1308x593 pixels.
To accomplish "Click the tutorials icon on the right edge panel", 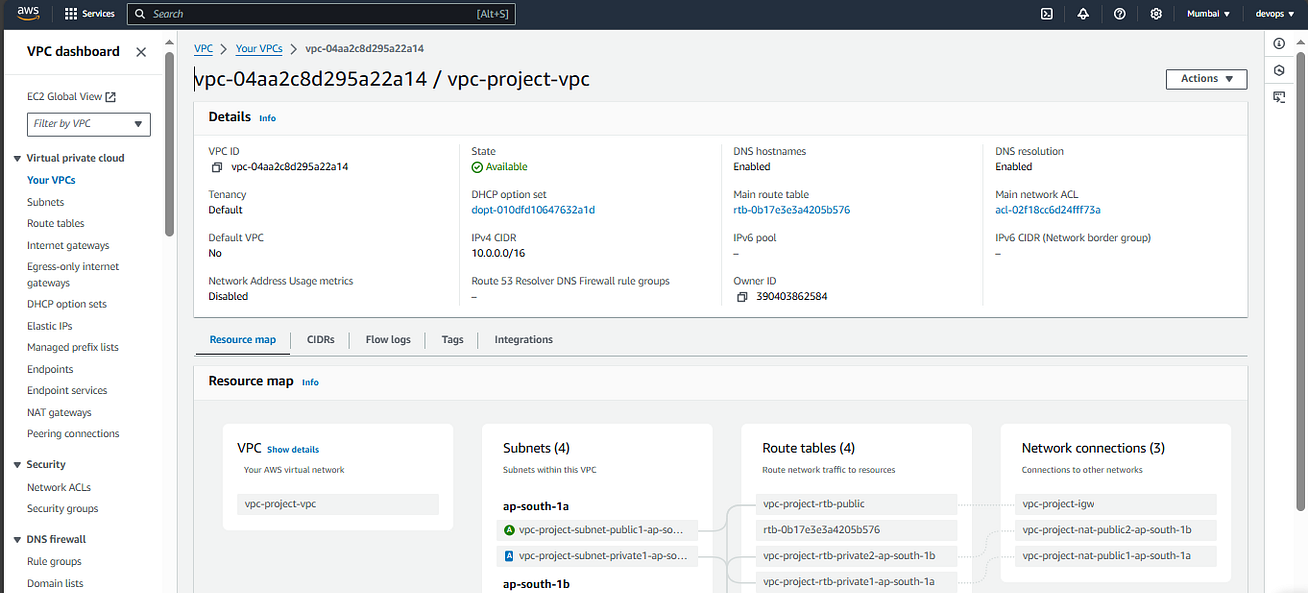I will 1279,96.
